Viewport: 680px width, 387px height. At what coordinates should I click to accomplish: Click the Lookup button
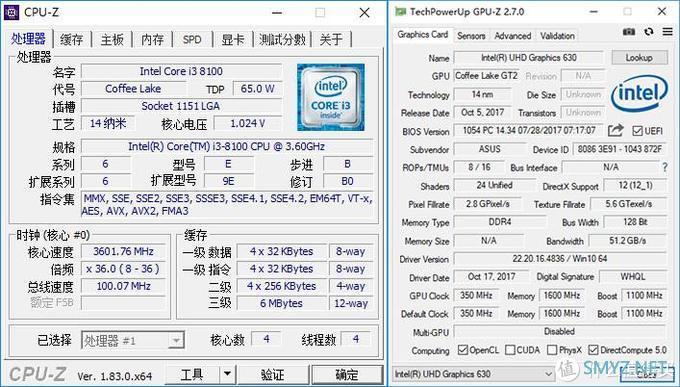[639, 57]
